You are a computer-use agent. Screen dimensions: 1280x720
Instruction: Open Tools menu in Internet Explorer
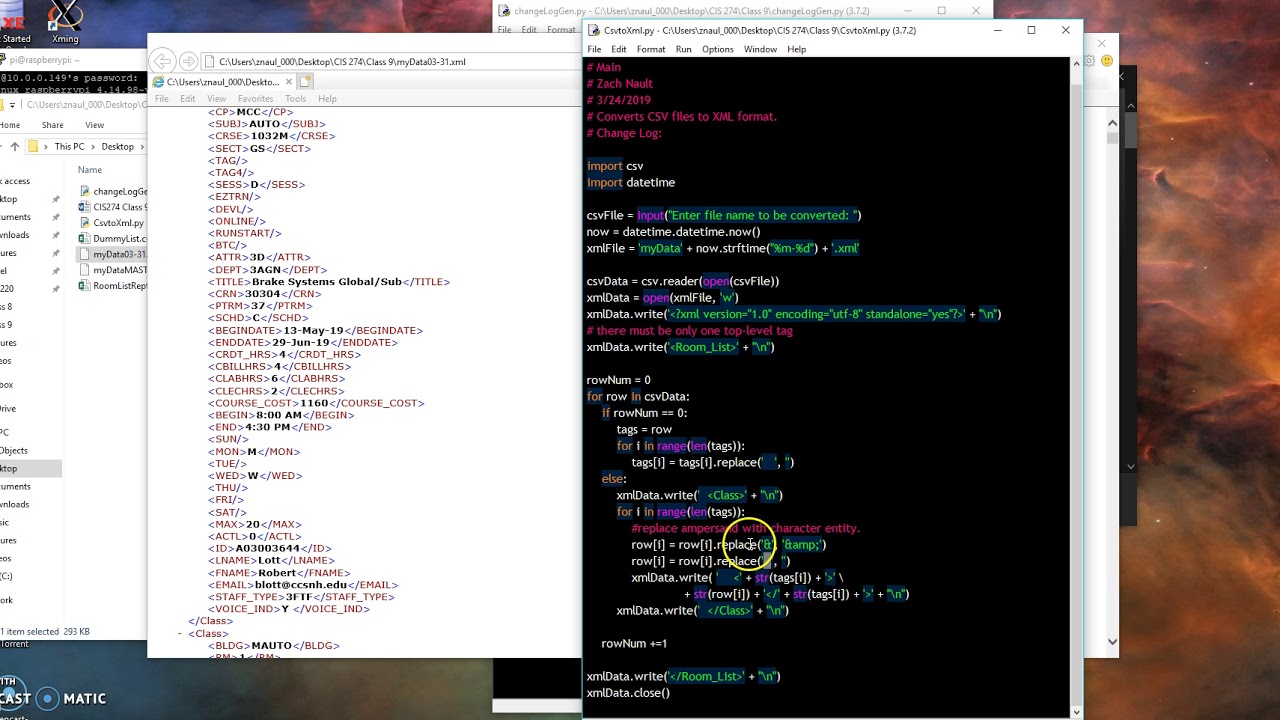[295, 99]
